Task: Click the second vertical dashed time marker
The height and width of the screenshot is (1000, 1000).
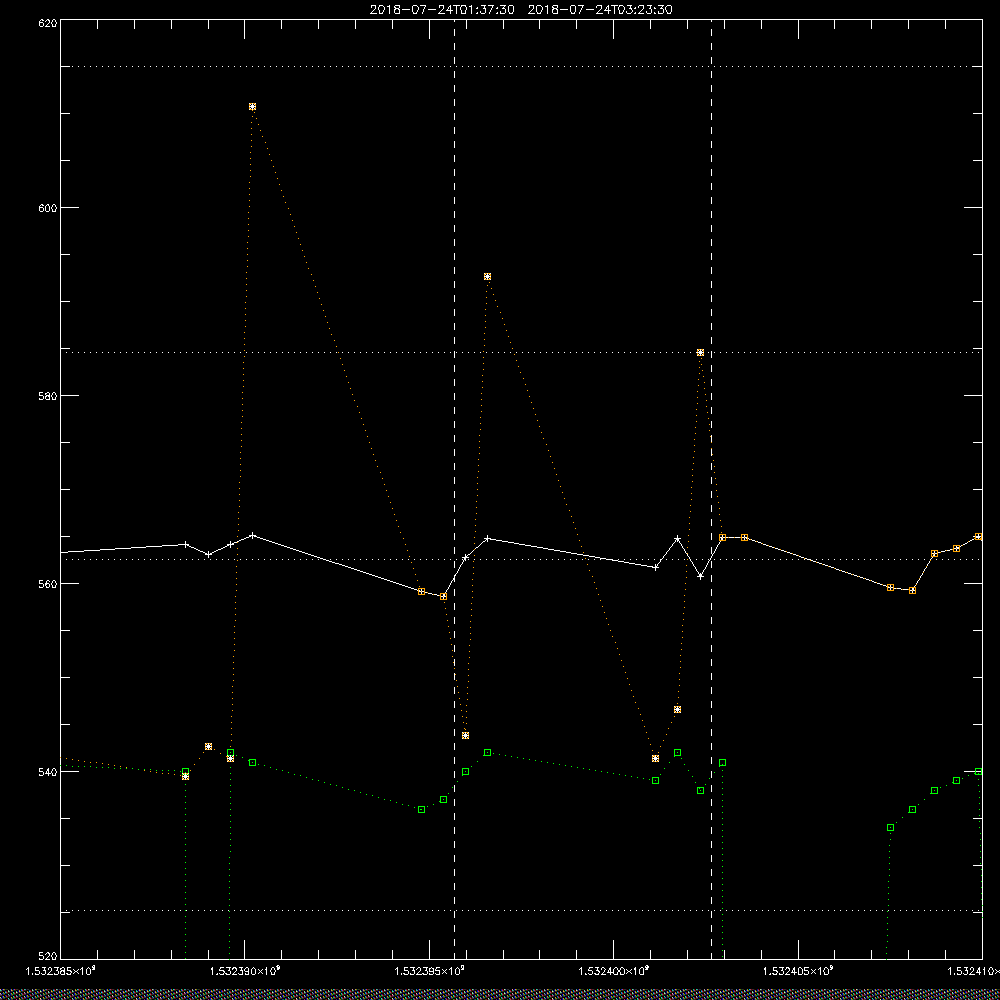Action: click(711, 488)
